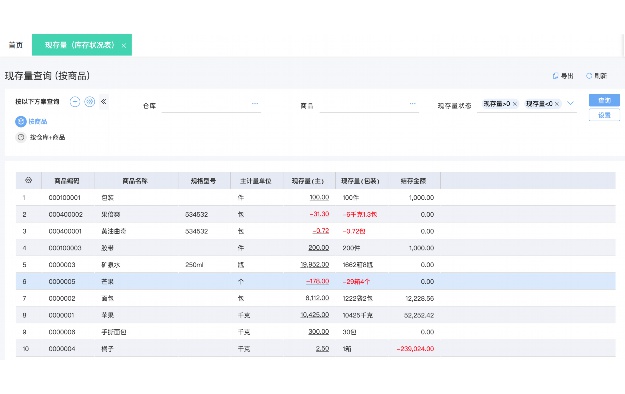Remove the 现存量<0 filter tag
The width and height of the screenshot is (625, 394).
(557, 104)
